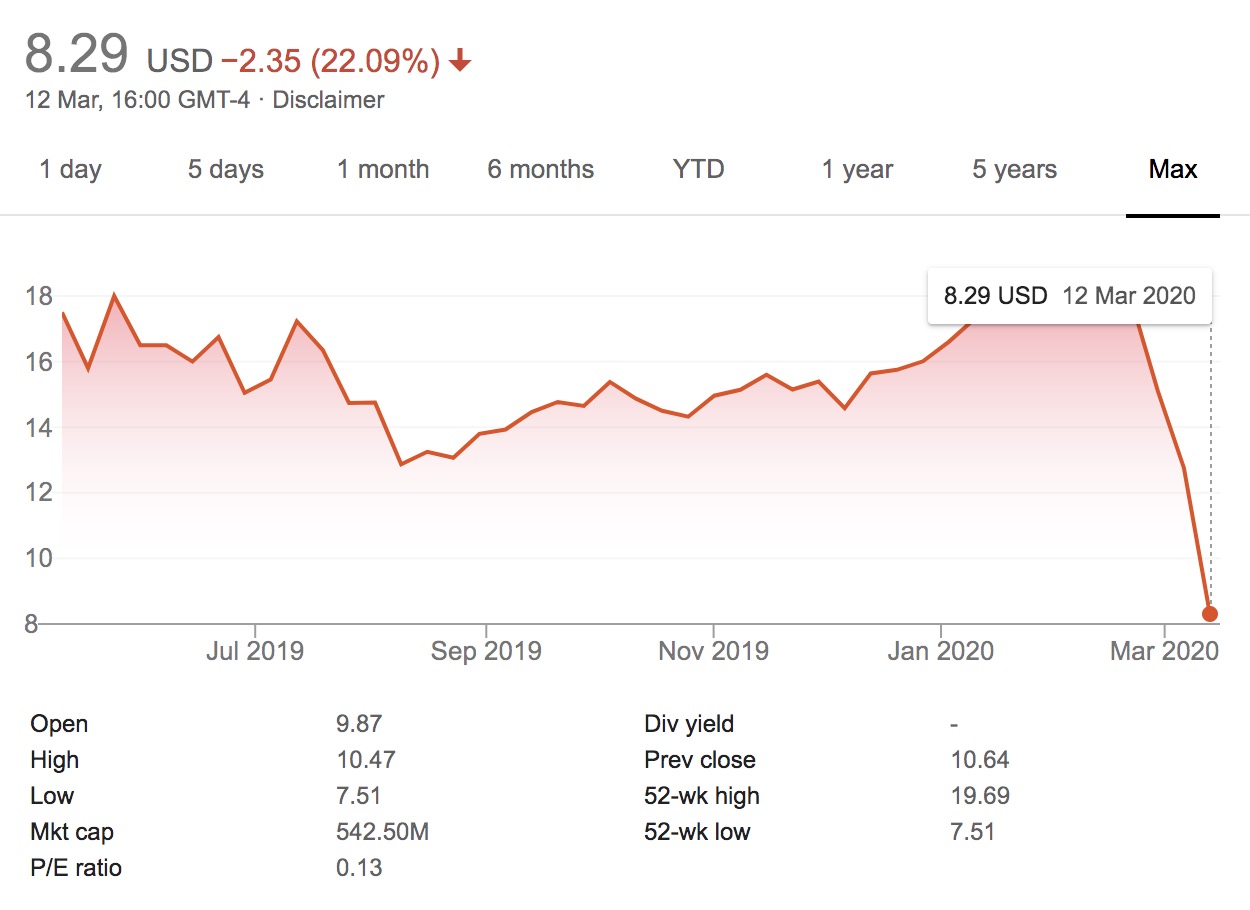1250x910 pixels.
Task: View the 5 years chart tab
Action: (x=1014, y=170)
